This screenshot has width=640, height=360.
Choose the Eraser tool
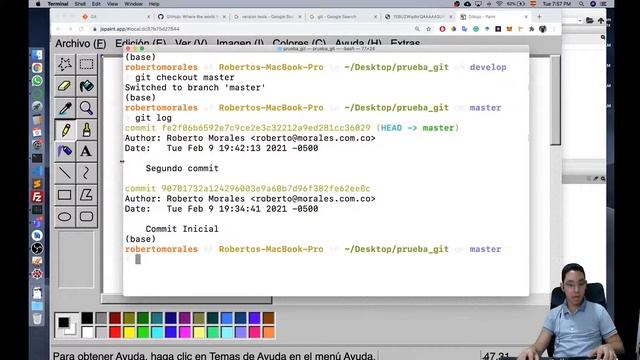coord(64,86)
